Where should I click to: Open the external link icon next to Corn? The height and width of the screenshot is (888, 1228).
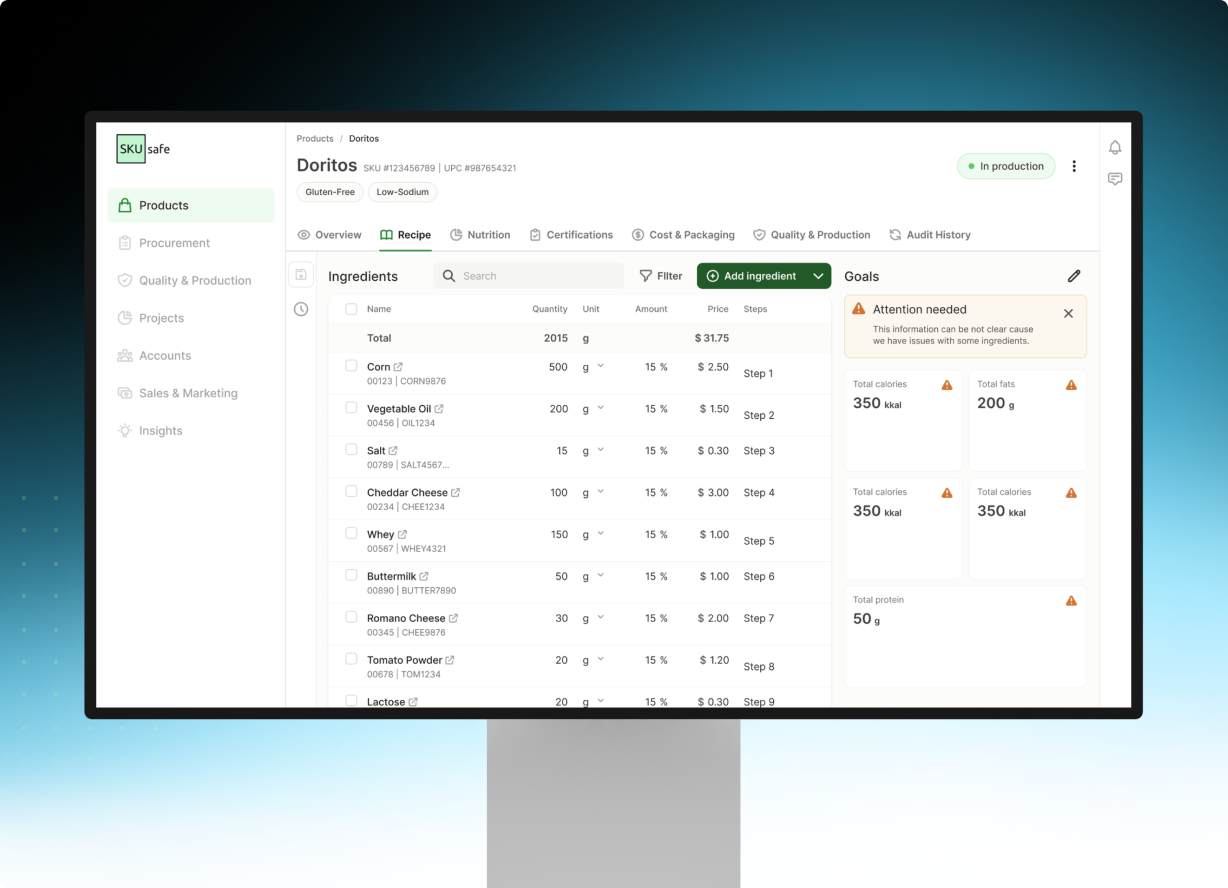pyautogui.click(x=398, y=367)
